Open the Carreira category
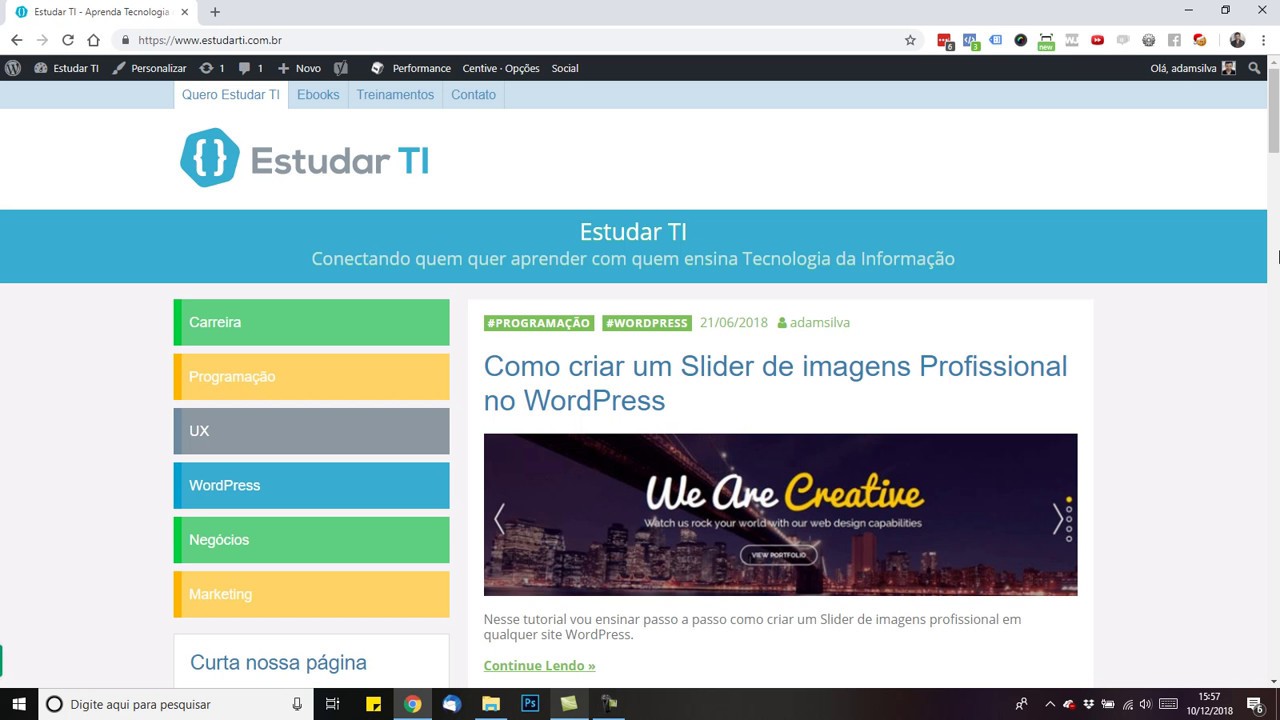 [x=312, y=322]
